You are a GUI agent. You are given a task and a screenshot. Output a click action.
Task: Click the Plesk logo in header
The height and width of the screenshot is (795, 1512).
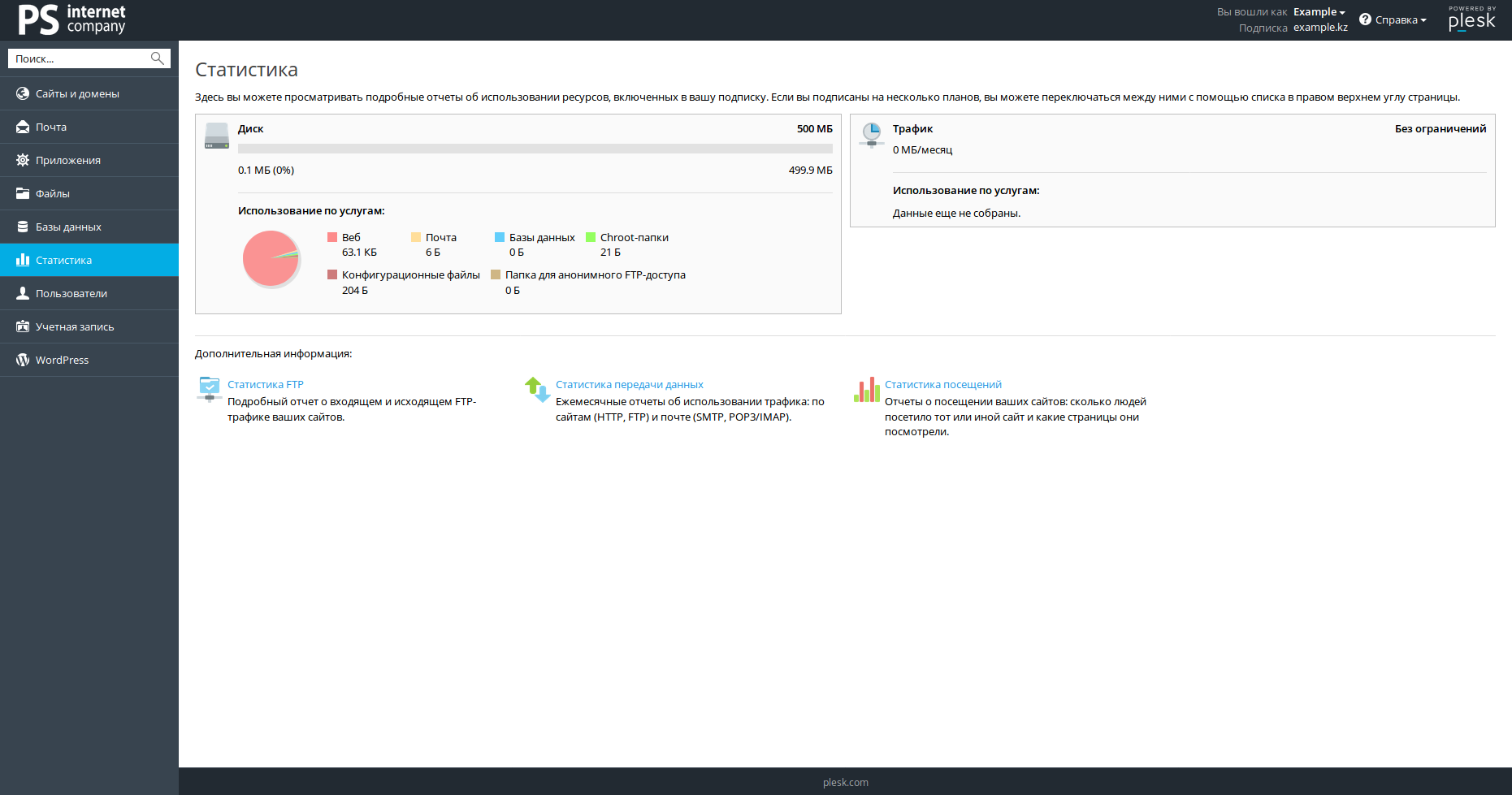[1471, 19]
